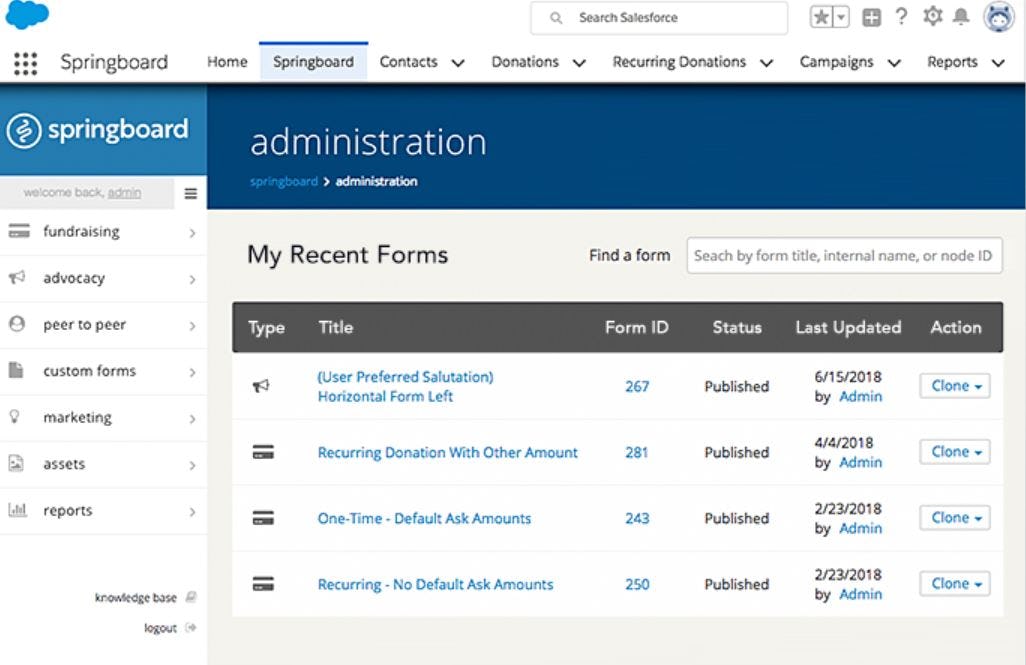
Task: Expand the Clone dropdown for form 281
Action: point(975,452)
